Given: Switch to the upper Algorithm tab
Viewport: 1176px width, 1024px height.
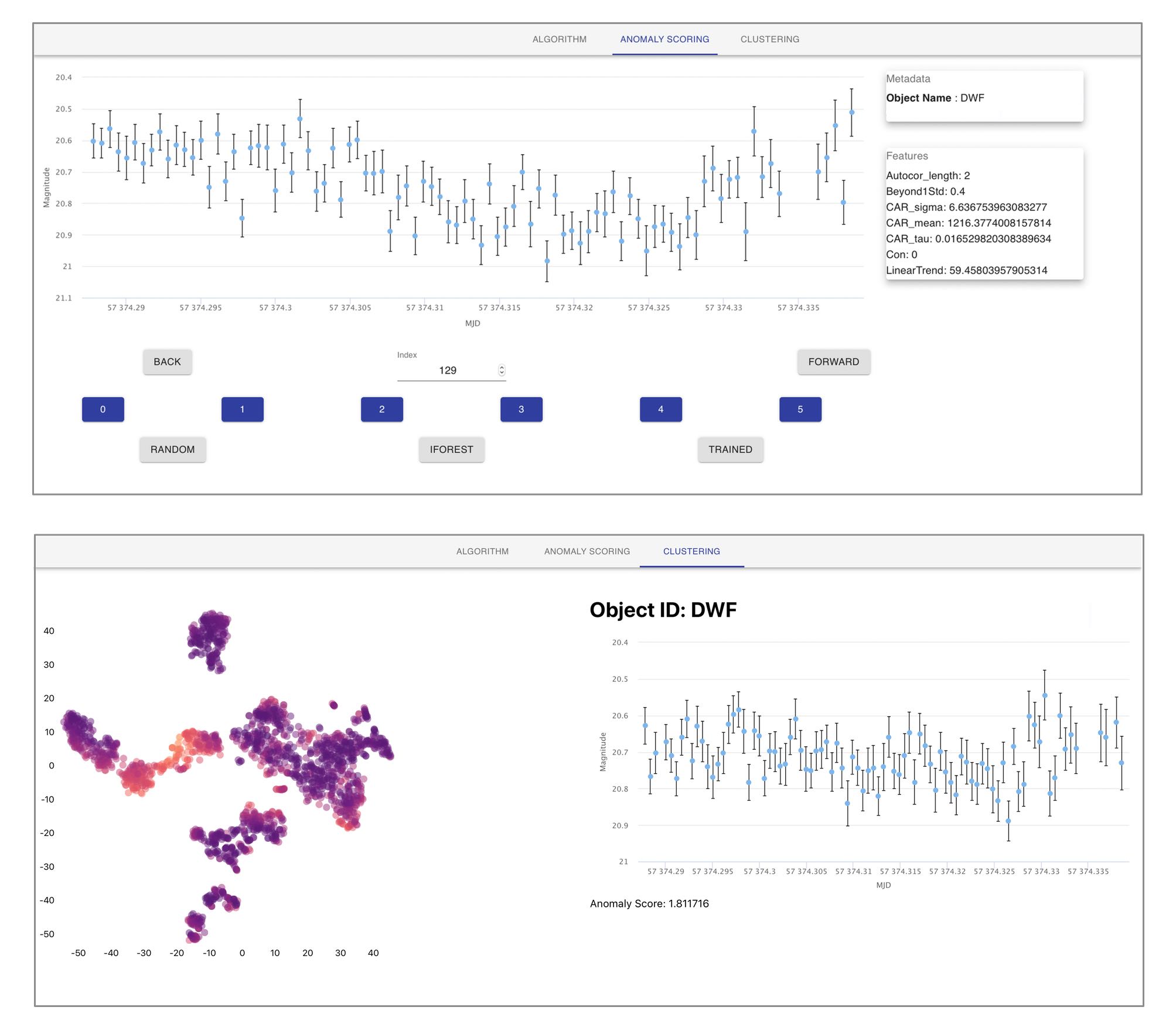Looking at the screenshot, I should (559, 39).
